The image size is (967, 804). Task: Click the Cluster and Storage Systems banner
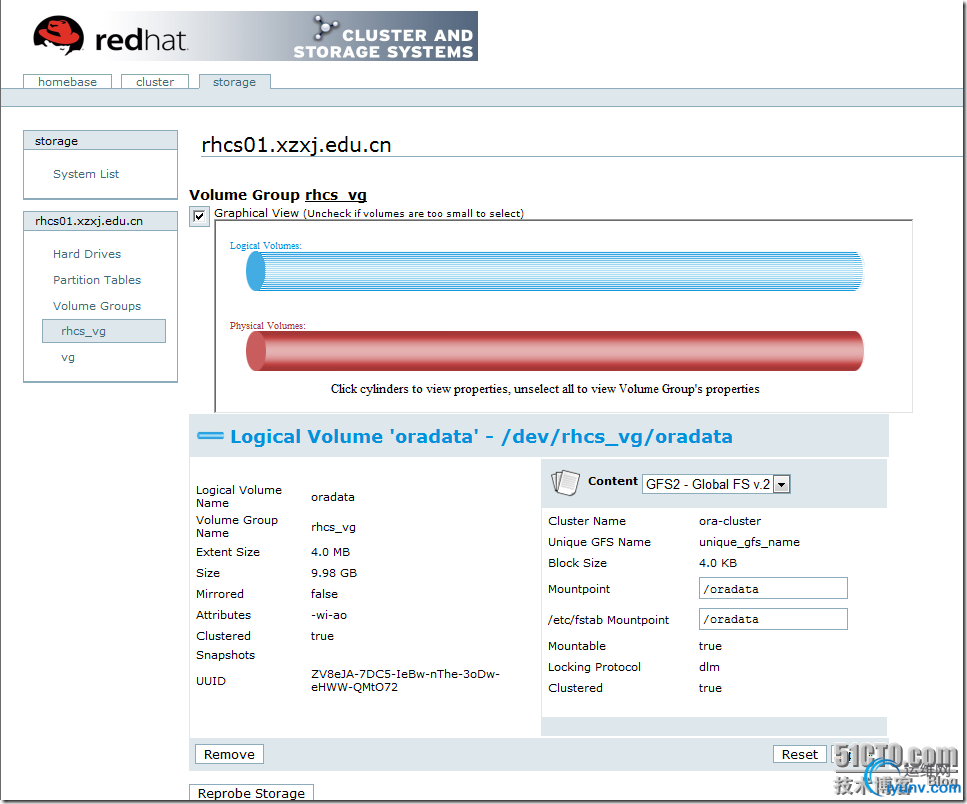point(384,37)
